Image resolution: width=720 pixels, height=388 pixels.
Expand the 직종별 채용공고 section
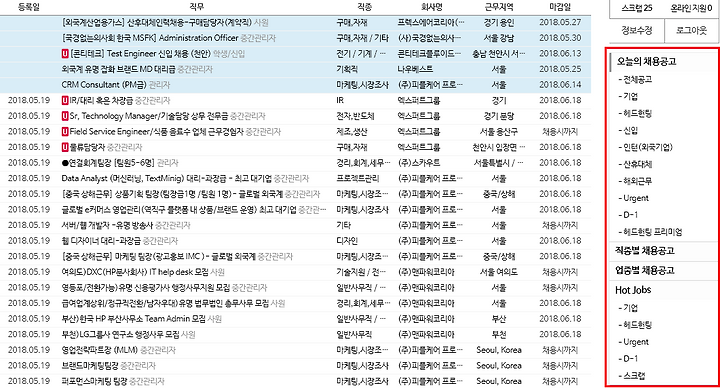645,251
